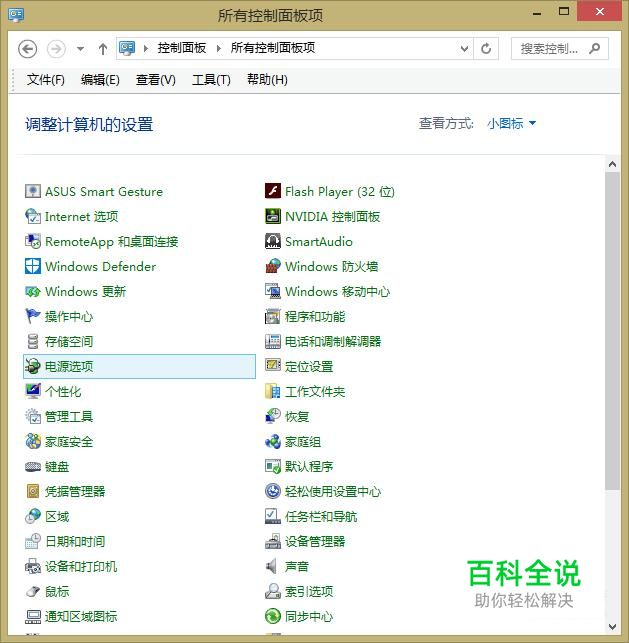The width and height of the screenshot is (629, 643).
Task: Open recent locations dropdown arrow
Action: 80,49
